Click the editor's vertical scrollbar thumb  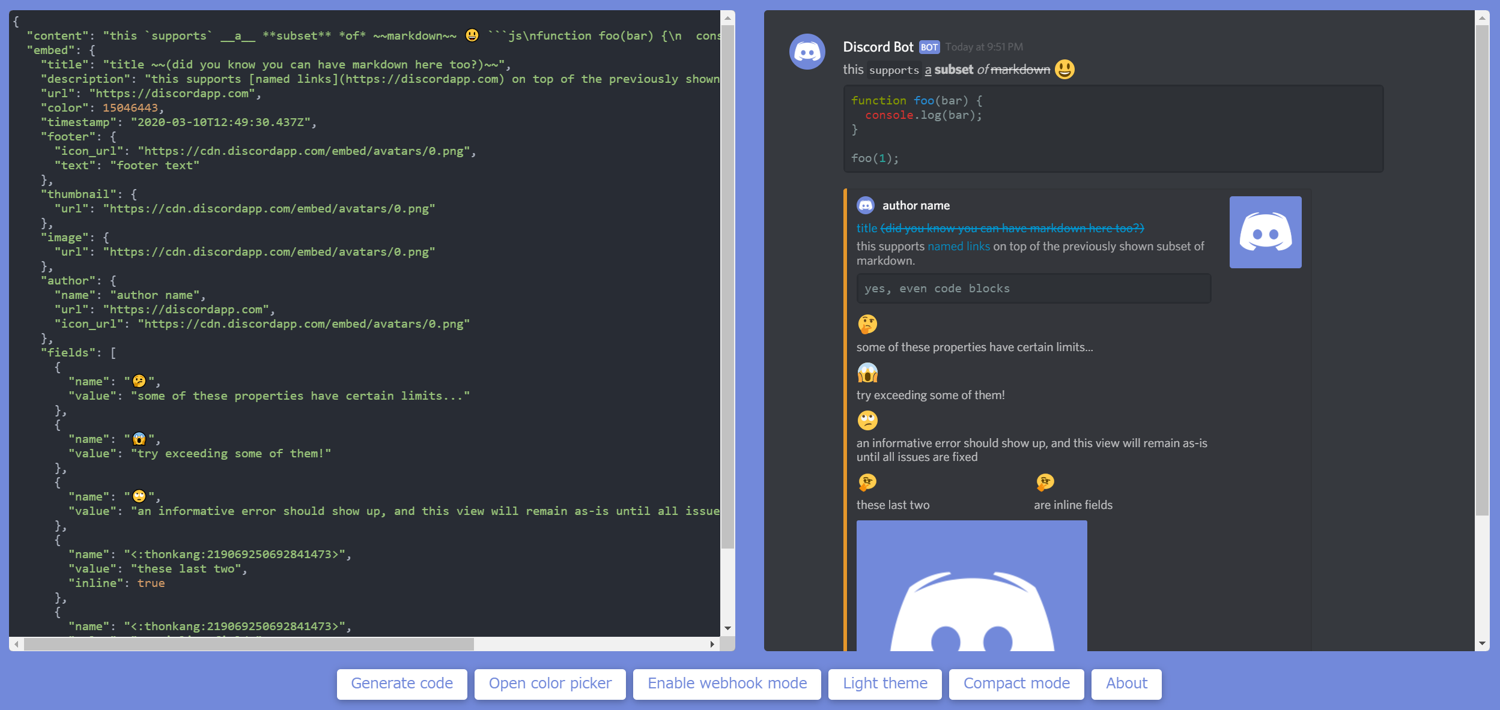[x=727, y=287]
